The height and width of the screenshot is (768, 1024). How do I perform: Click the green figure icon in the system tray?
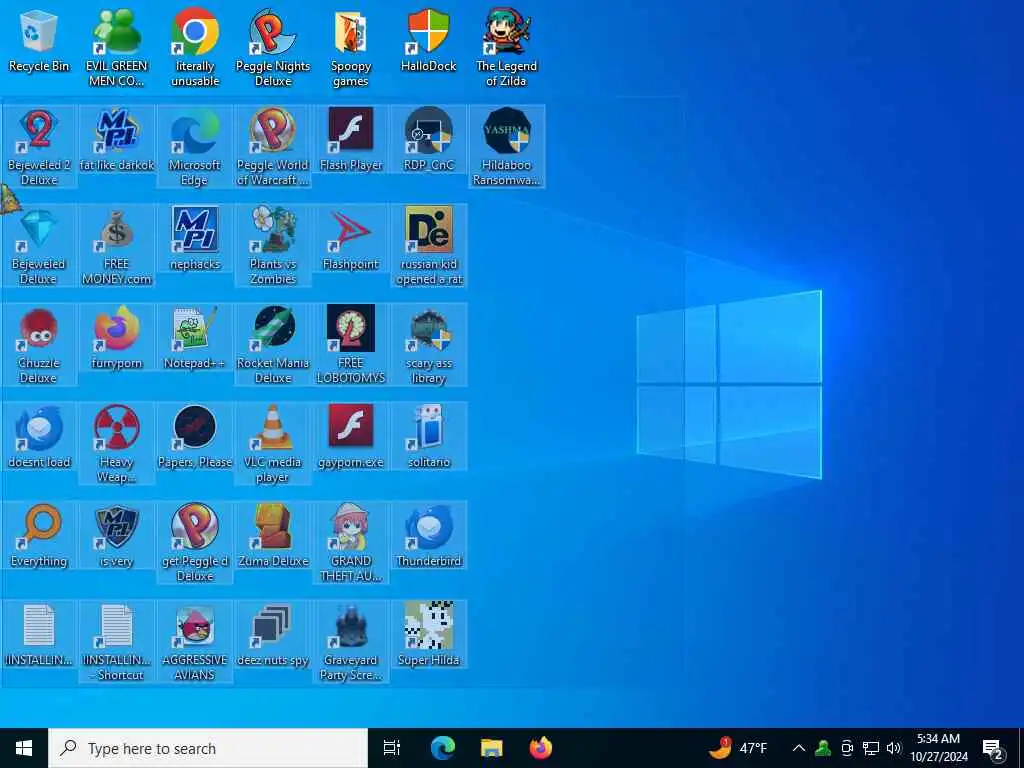(823, 748)
